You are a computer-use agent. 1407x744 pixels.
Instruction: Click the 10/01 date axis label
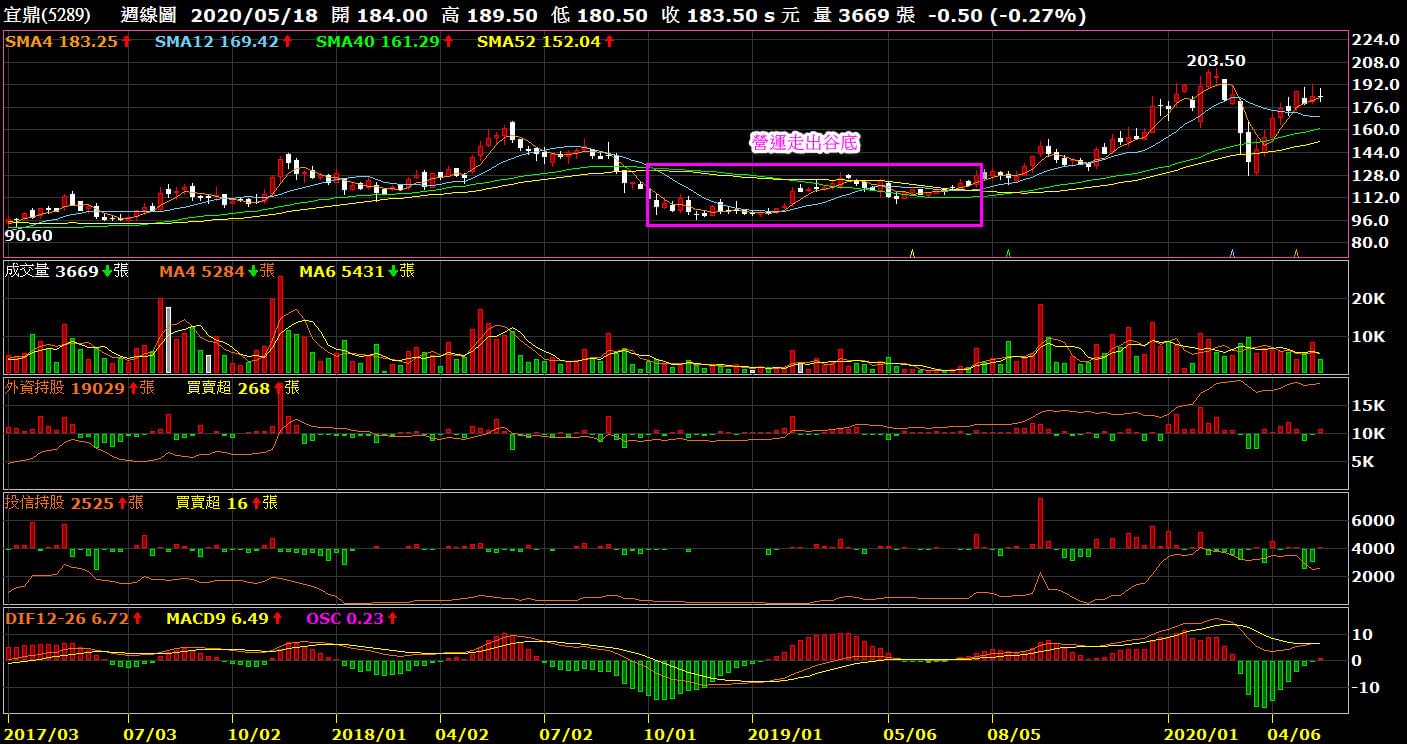pyautogui.click(x=672, y=734)
